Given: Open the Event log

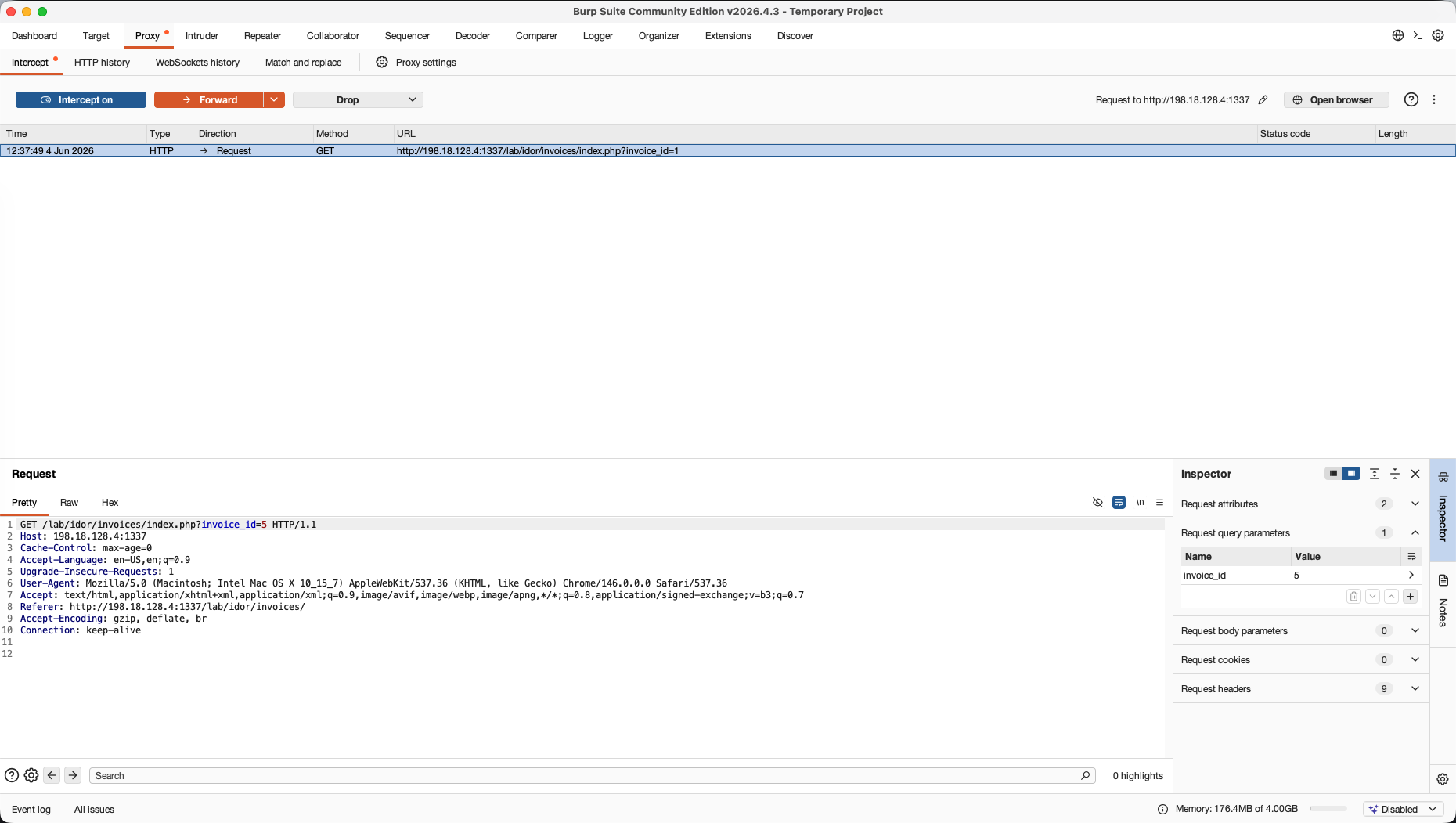Looking at the screenshot, I should point(31,809).
